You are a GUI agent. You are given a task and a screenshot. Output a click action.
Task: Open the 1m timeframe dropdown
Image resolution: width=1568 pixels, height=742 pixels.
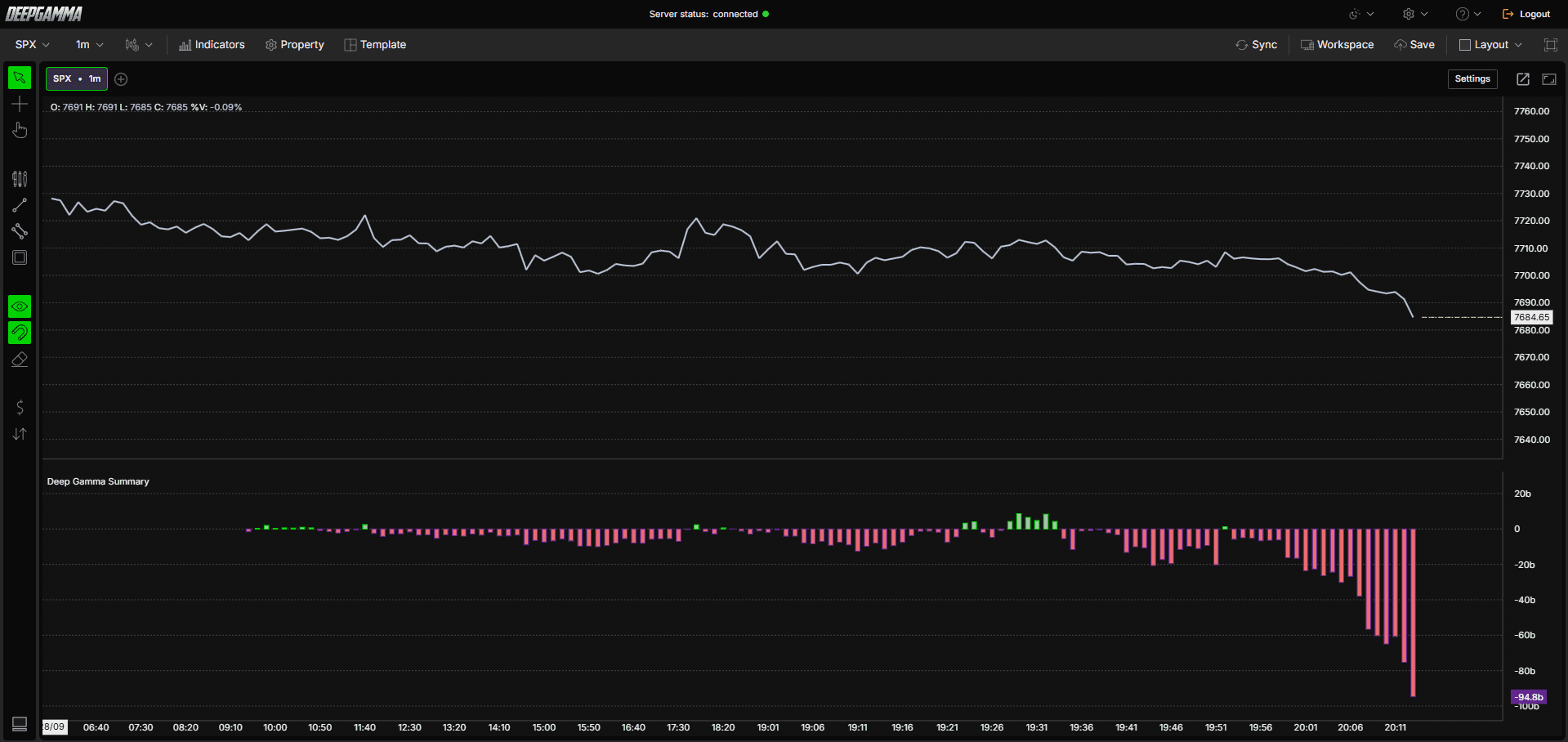[x=89, y=45]
